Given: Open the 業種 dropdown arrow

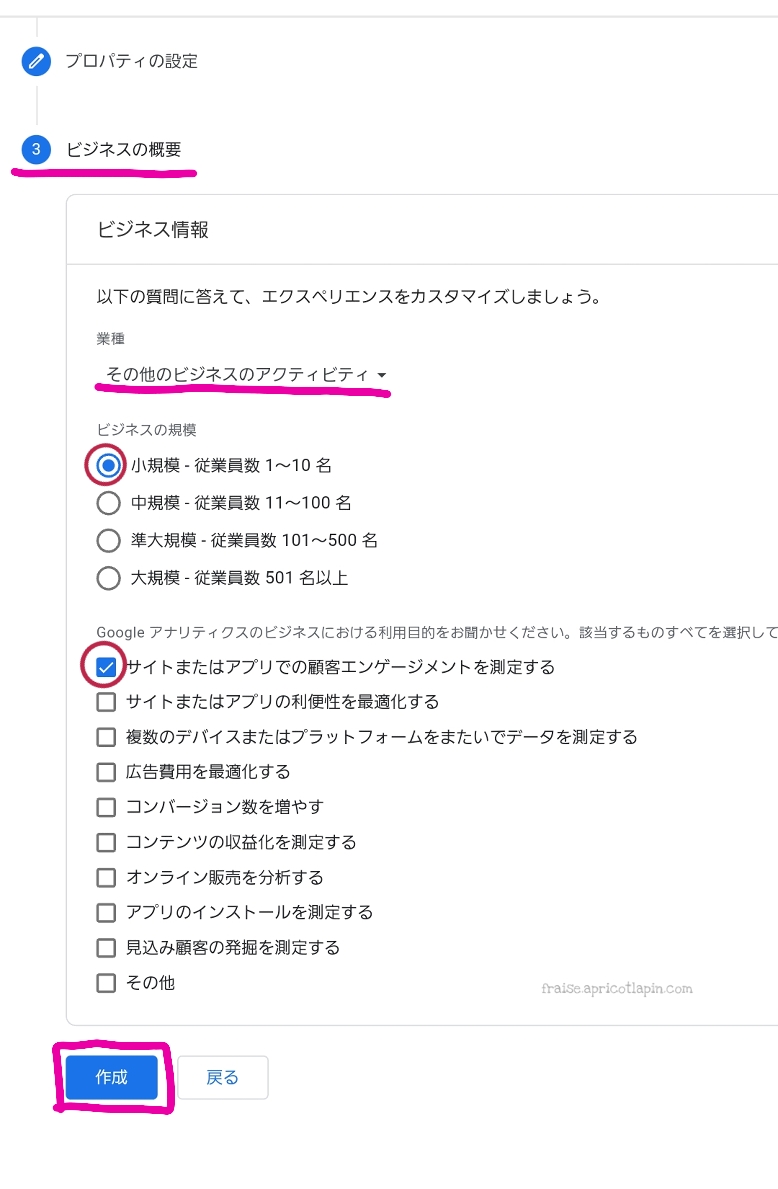Looking at the screenshot, I should (x=381, y=375).
